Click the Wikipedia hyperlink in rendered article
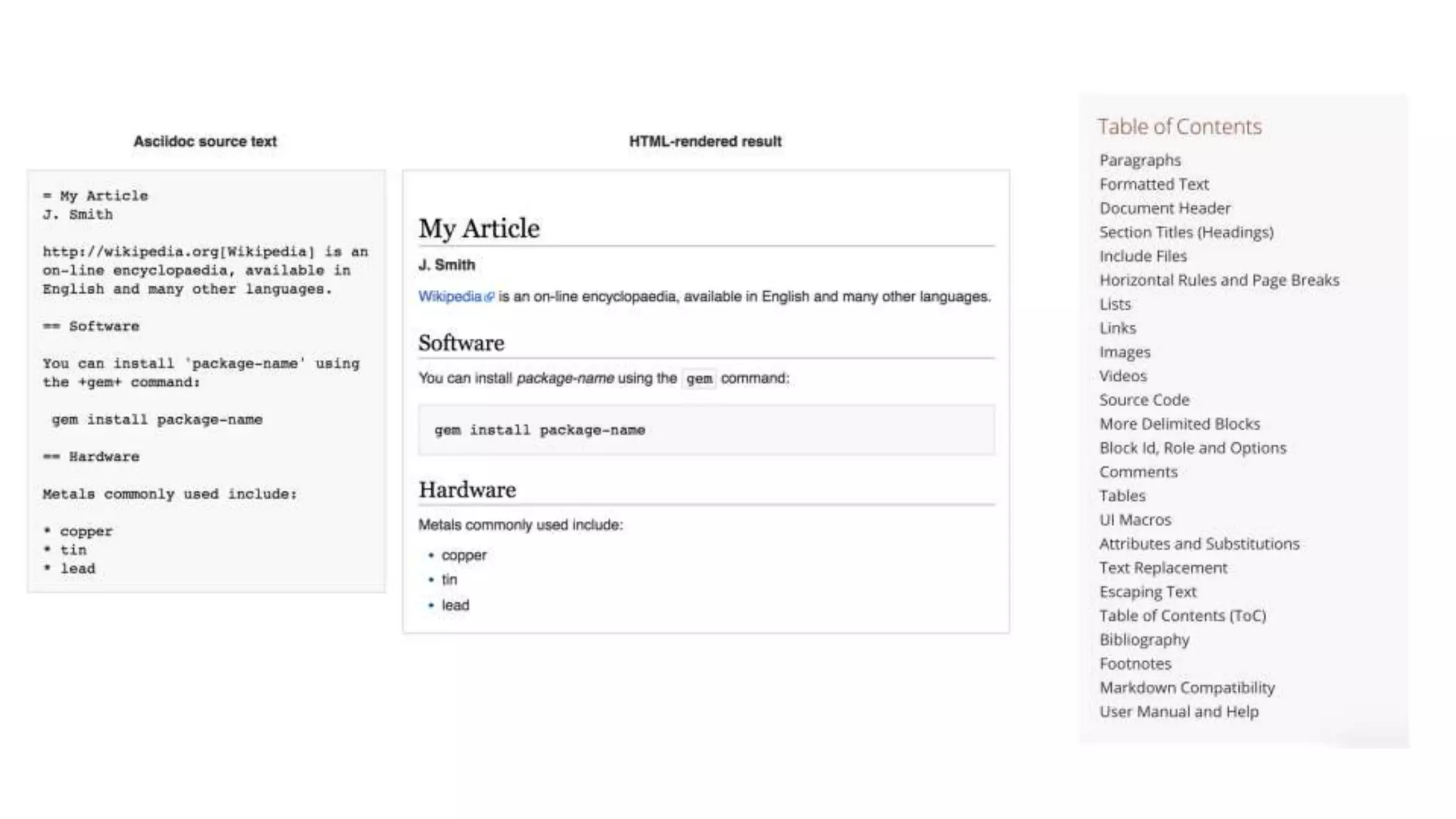Screen dimensions: 1456x819 pos(449,296)
